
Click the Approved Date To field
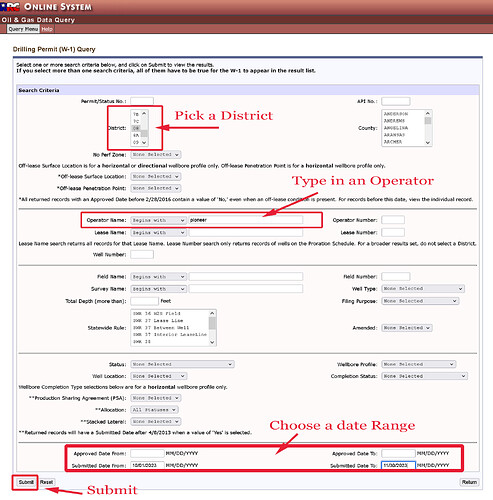(398, 453)
